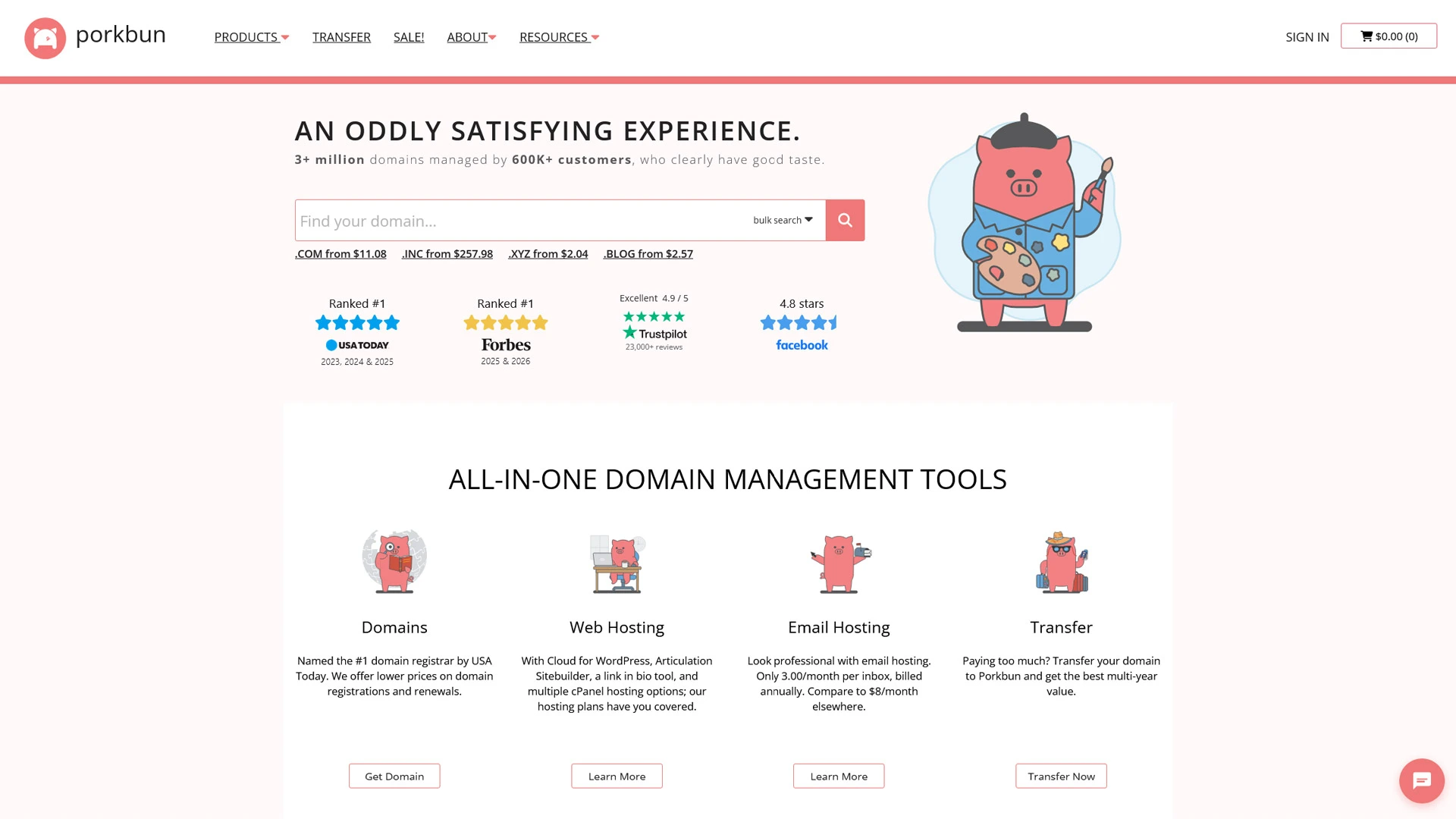Click the magnifier search button
Image resolution: width=1456 pixels, height=819 pixels.
pos(845,221)
